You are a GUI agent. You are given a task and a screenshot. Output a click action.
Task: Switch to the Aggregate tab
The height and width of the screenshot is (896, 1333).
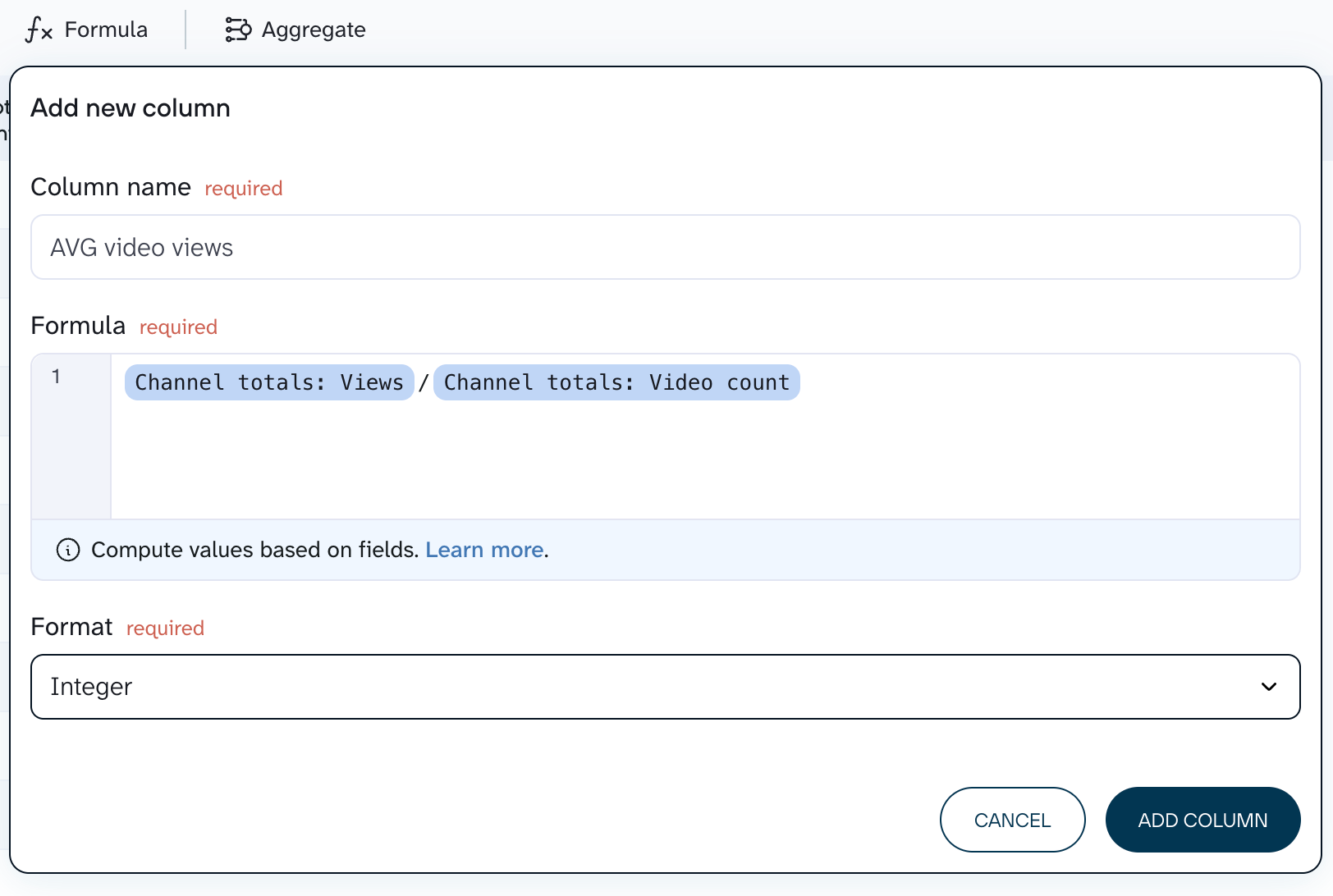pos(295,30)
